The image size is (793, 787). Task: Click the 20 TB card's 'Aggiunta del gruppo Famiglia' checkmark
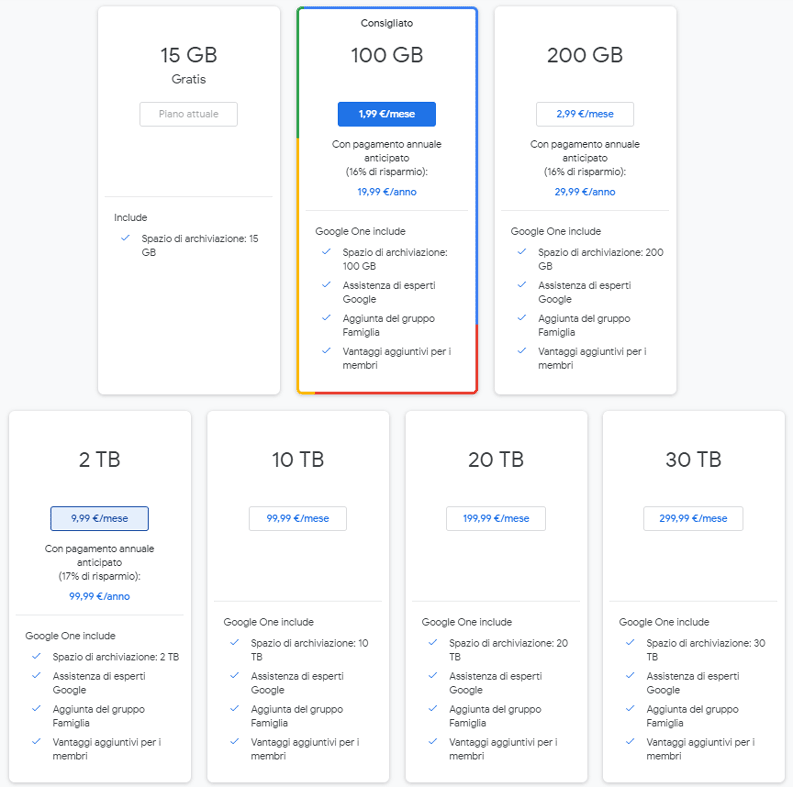[433, 709]
